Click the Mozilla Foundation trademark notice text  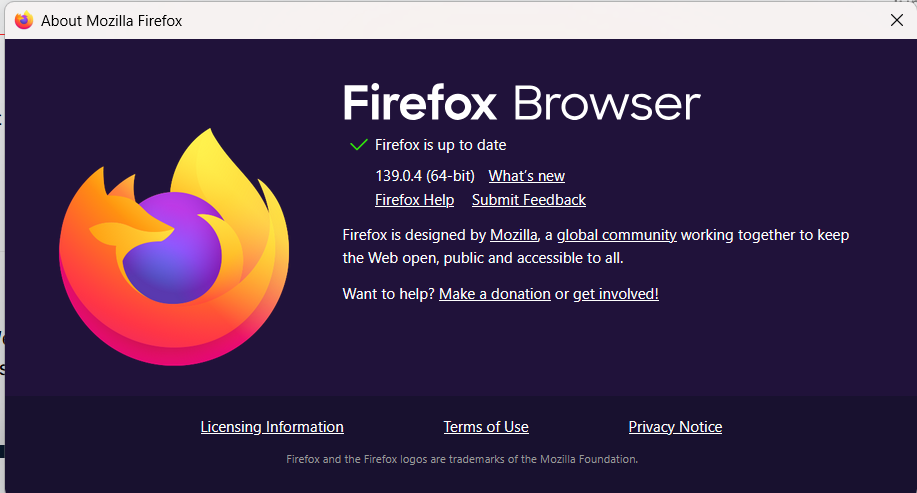pyautogui.click(x=462, y=459)
